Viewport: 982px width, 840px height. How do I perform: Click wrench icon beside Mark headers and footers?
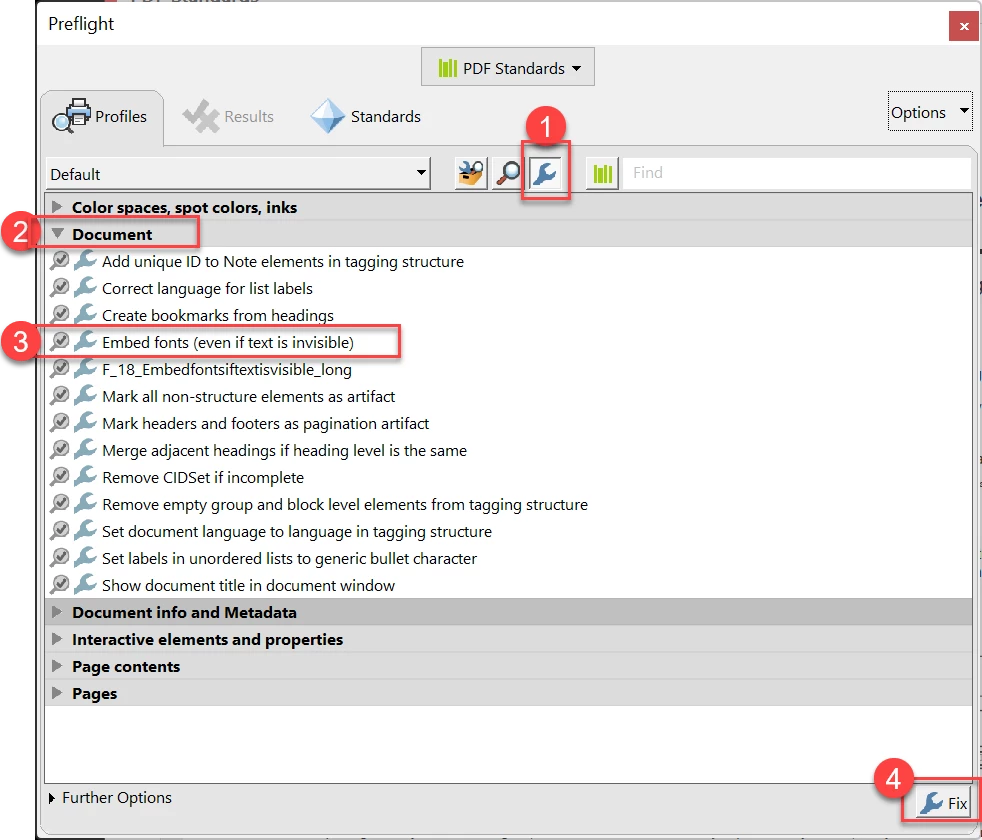click(x=85, y=422)
